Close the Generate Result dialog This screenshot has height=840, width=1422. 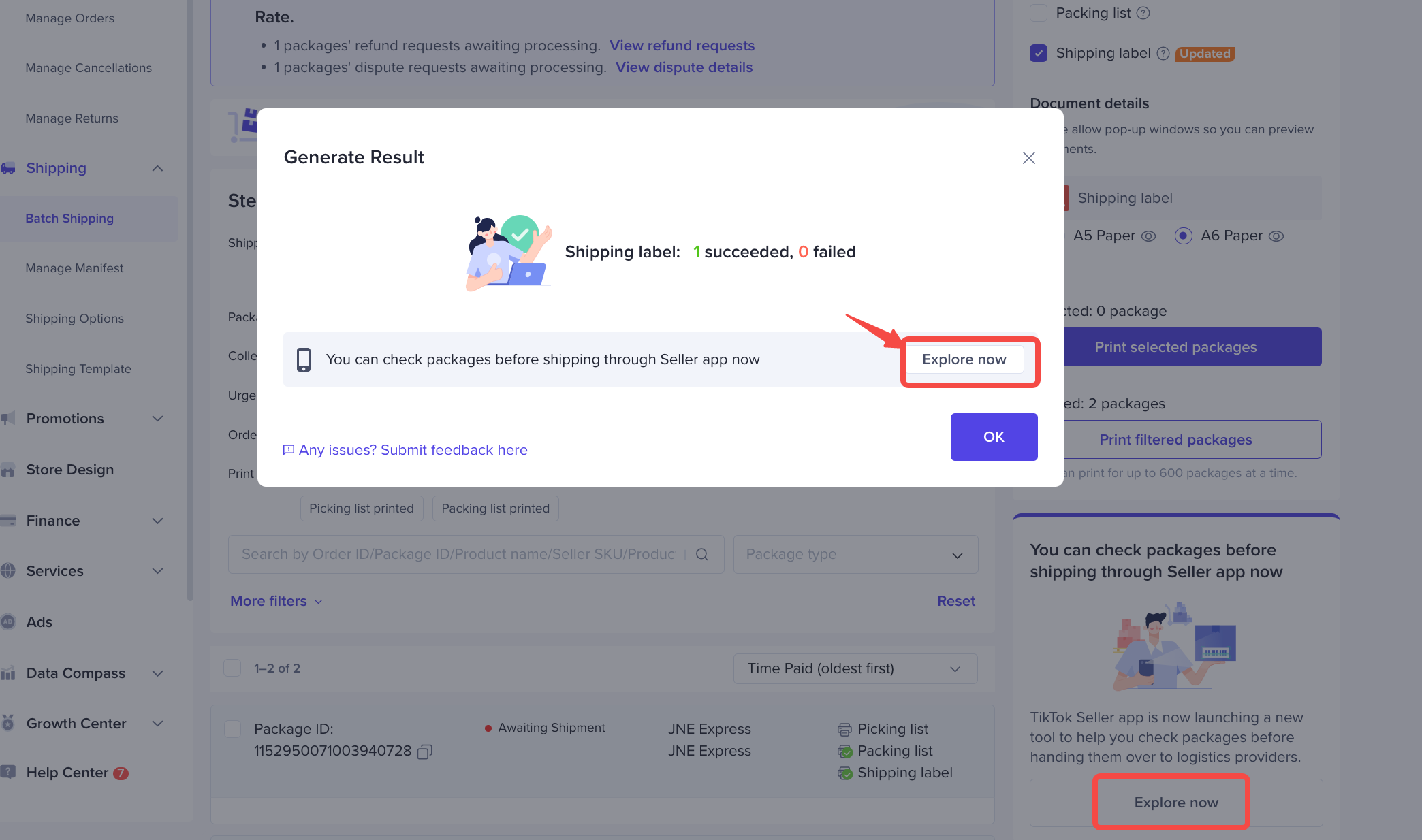(1028, 158)
